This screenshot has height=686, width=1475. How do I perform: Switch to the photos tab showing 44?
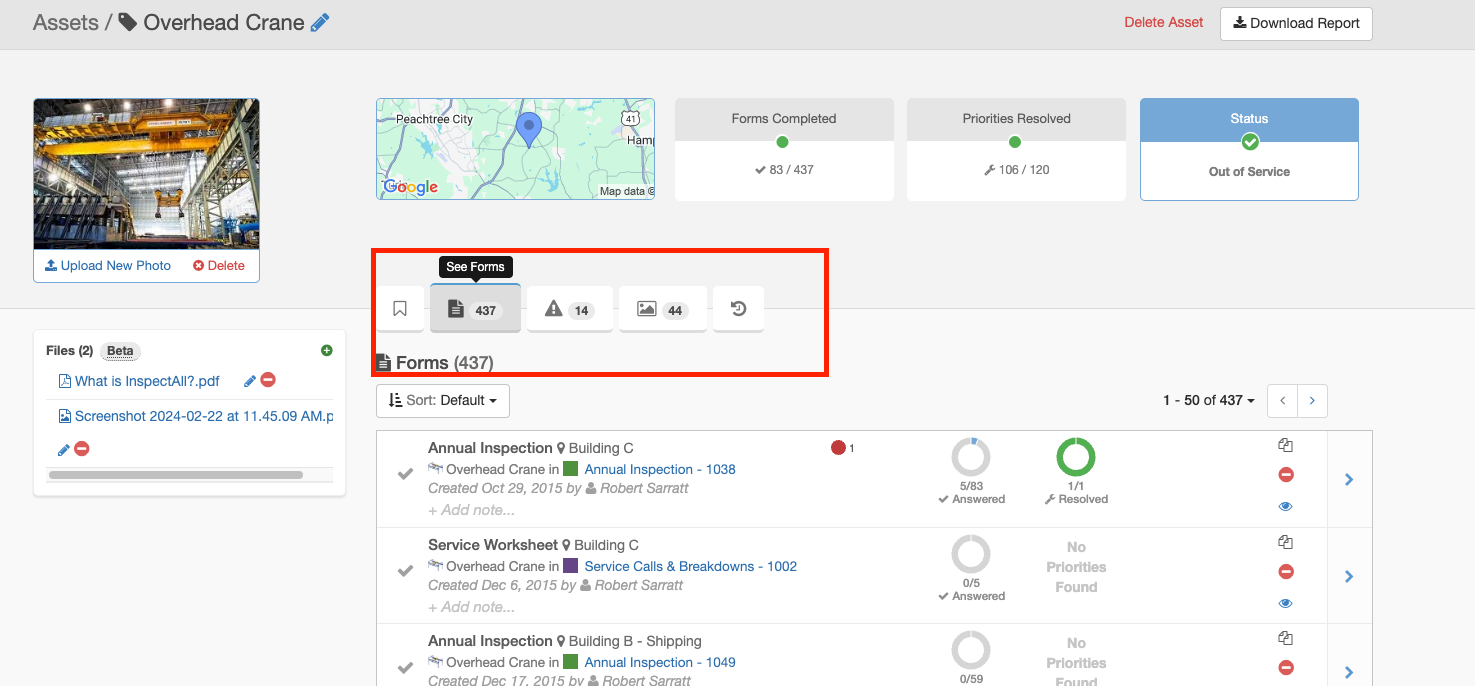[x=662, y=309]
